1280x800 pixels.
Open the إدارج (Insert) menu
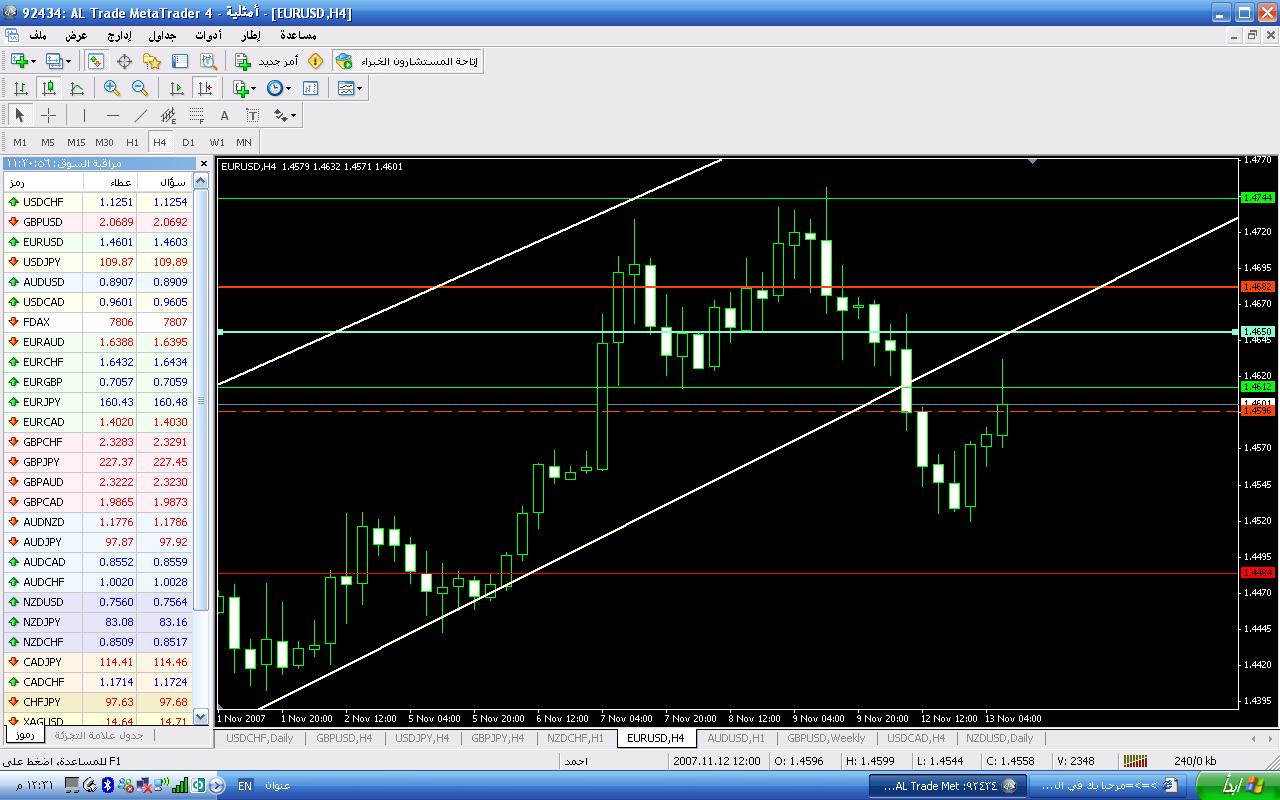point(120,36)
